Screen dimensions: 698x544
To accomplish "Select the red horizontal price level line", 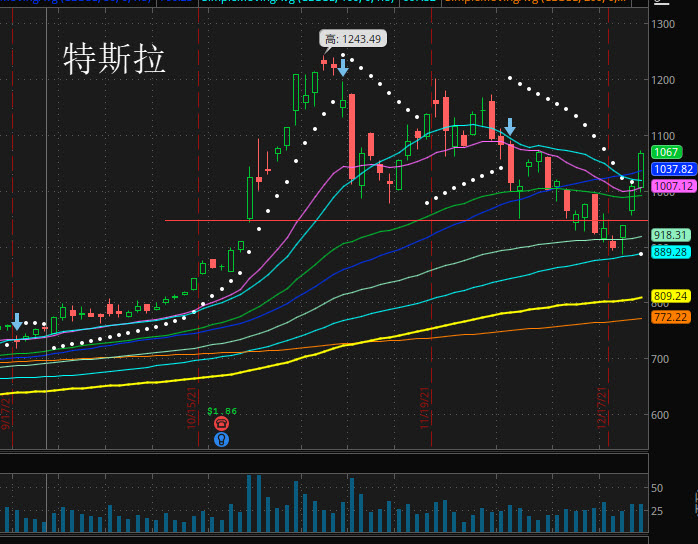I will click(x=406, y=220).
